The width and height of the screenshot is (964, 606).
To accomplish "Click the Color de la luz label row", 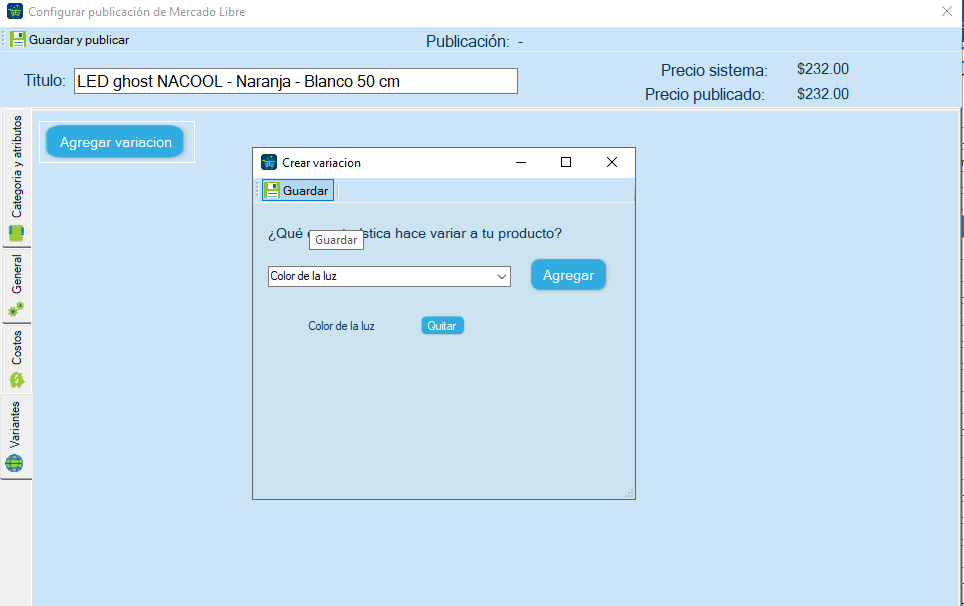I will tap(341, 326).
